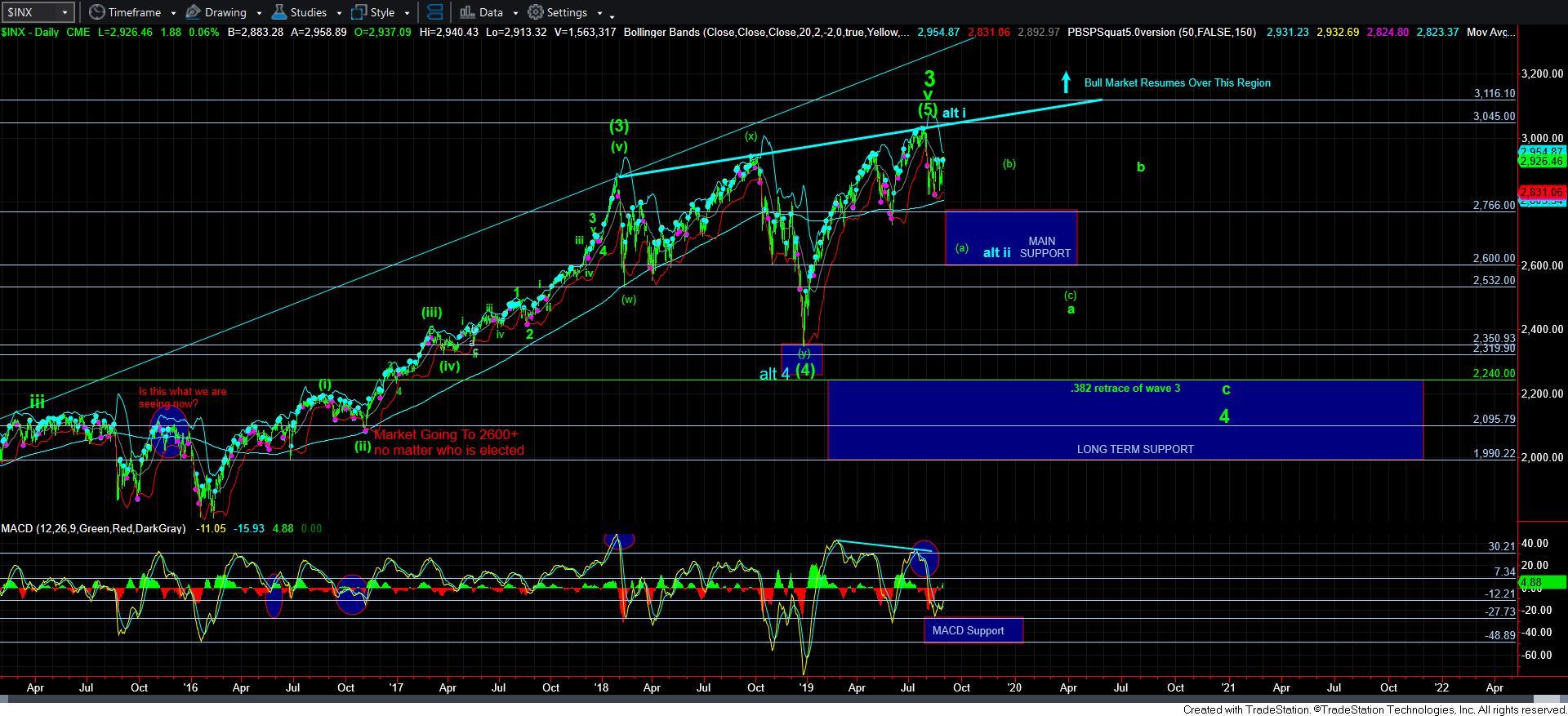
Task: Click the blue linked panels icon
Action: (x=435, y=12)
